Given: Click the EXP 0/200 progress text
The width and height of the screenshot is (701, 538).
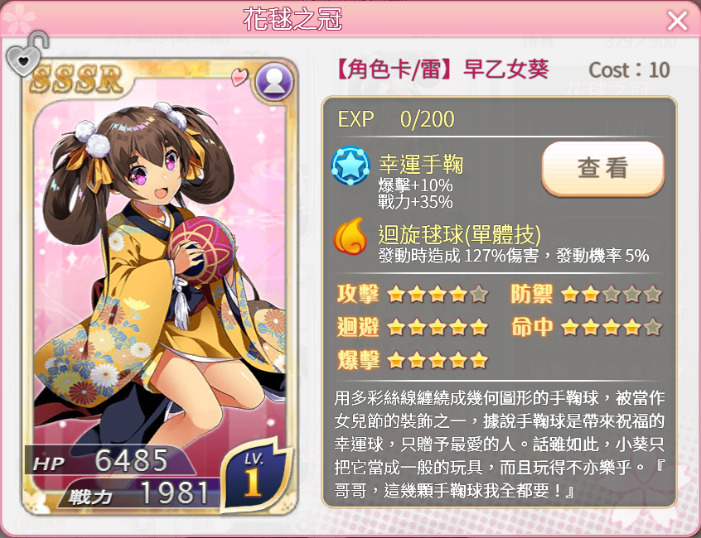Looking at the screenshot, I should click(396, 119).
